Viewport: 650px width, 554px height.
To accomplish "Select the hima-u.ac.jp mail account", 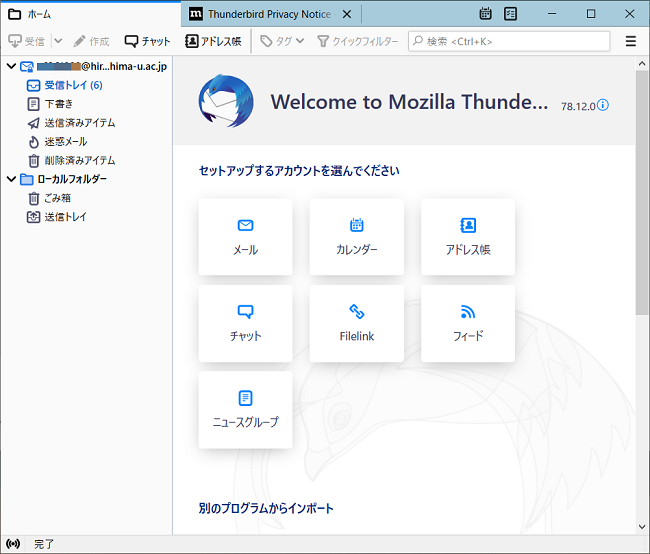I will (94, 66).
